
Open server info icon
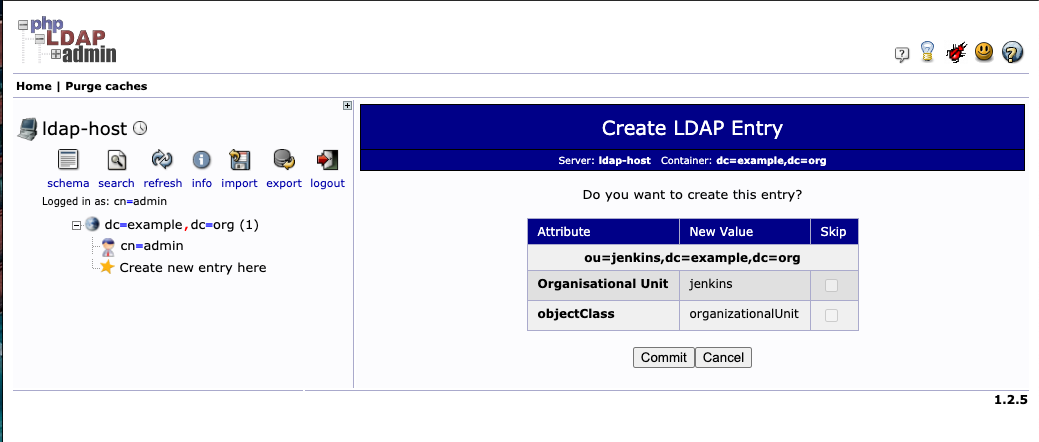[201, 160]
